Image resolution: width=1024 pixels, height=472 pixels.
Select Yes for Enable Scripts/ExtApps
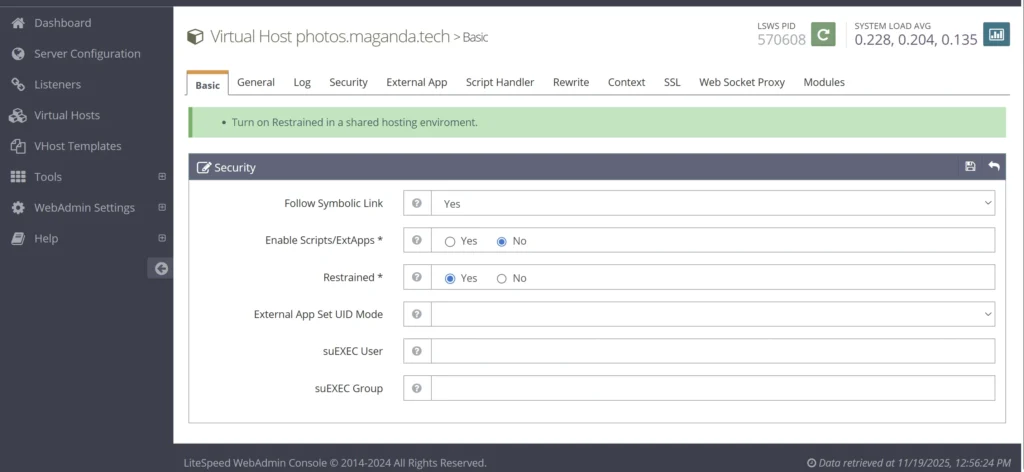pos(450,241)
